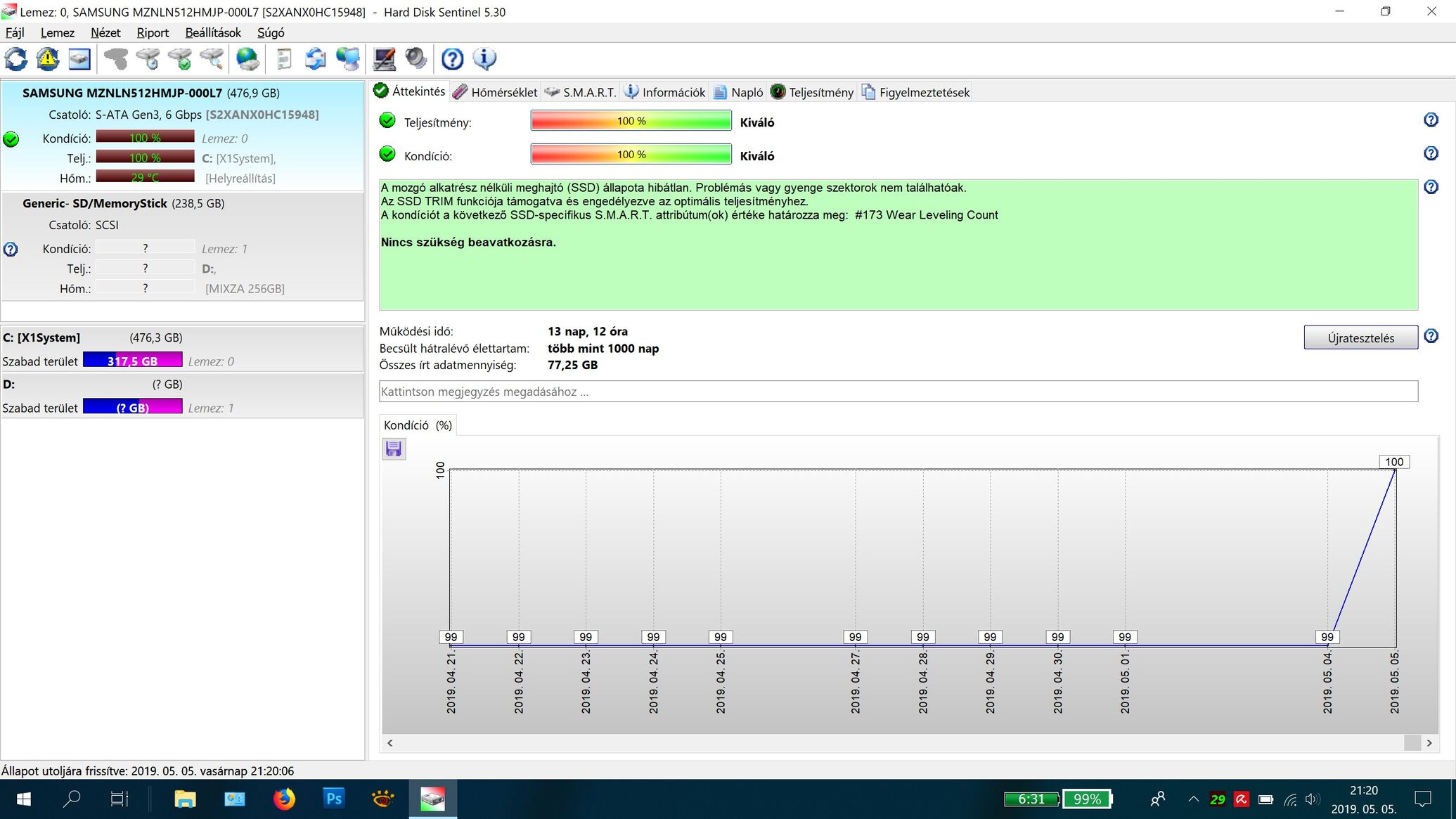Viewport: 1456px width, 819px height.
Task: Click the Windows Start button
Action: [x=23, y=799]
